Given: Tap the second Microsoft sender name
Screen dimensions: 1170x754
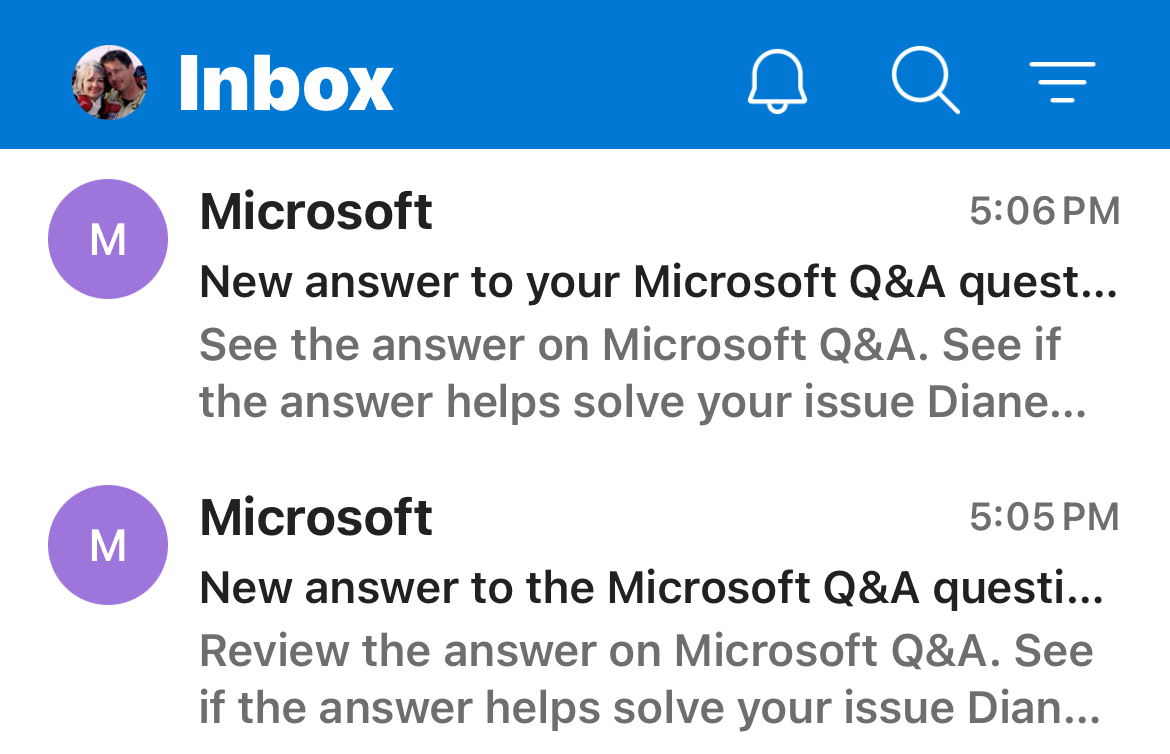Looking at the screenshot, I should tap(316, 518).
